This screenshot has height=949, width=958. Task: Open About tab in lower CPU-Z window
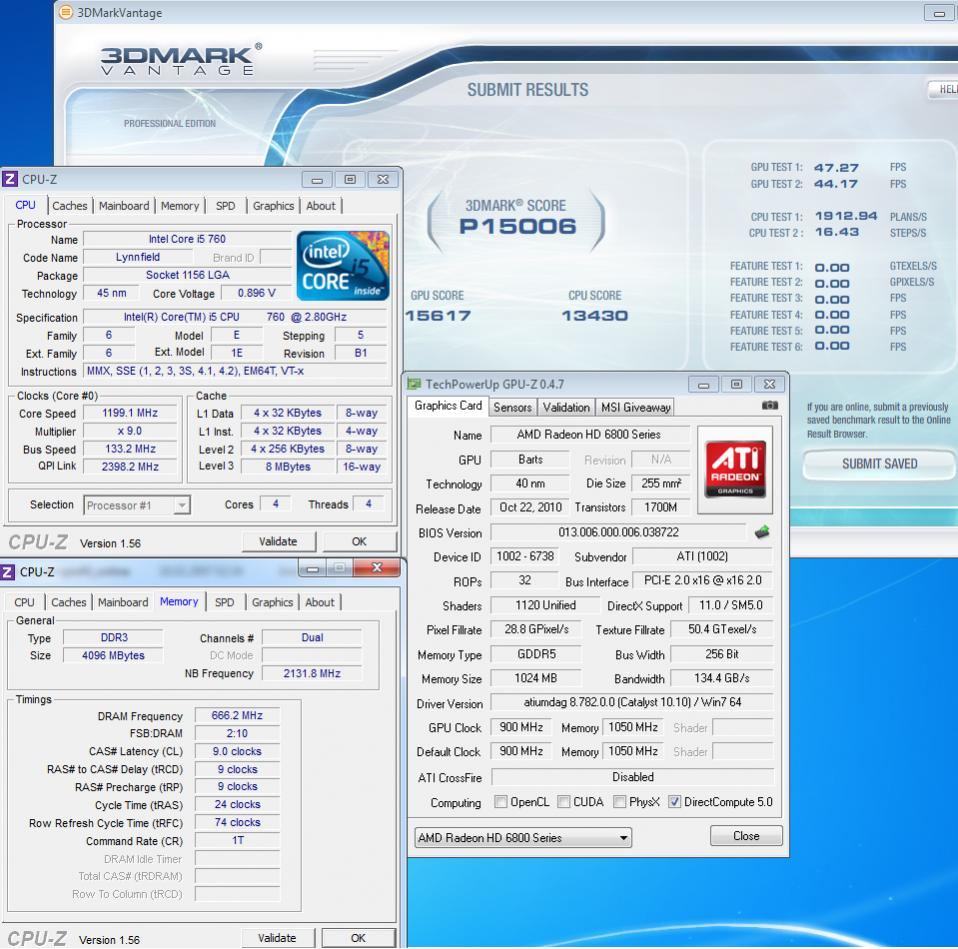click(320, 603)
